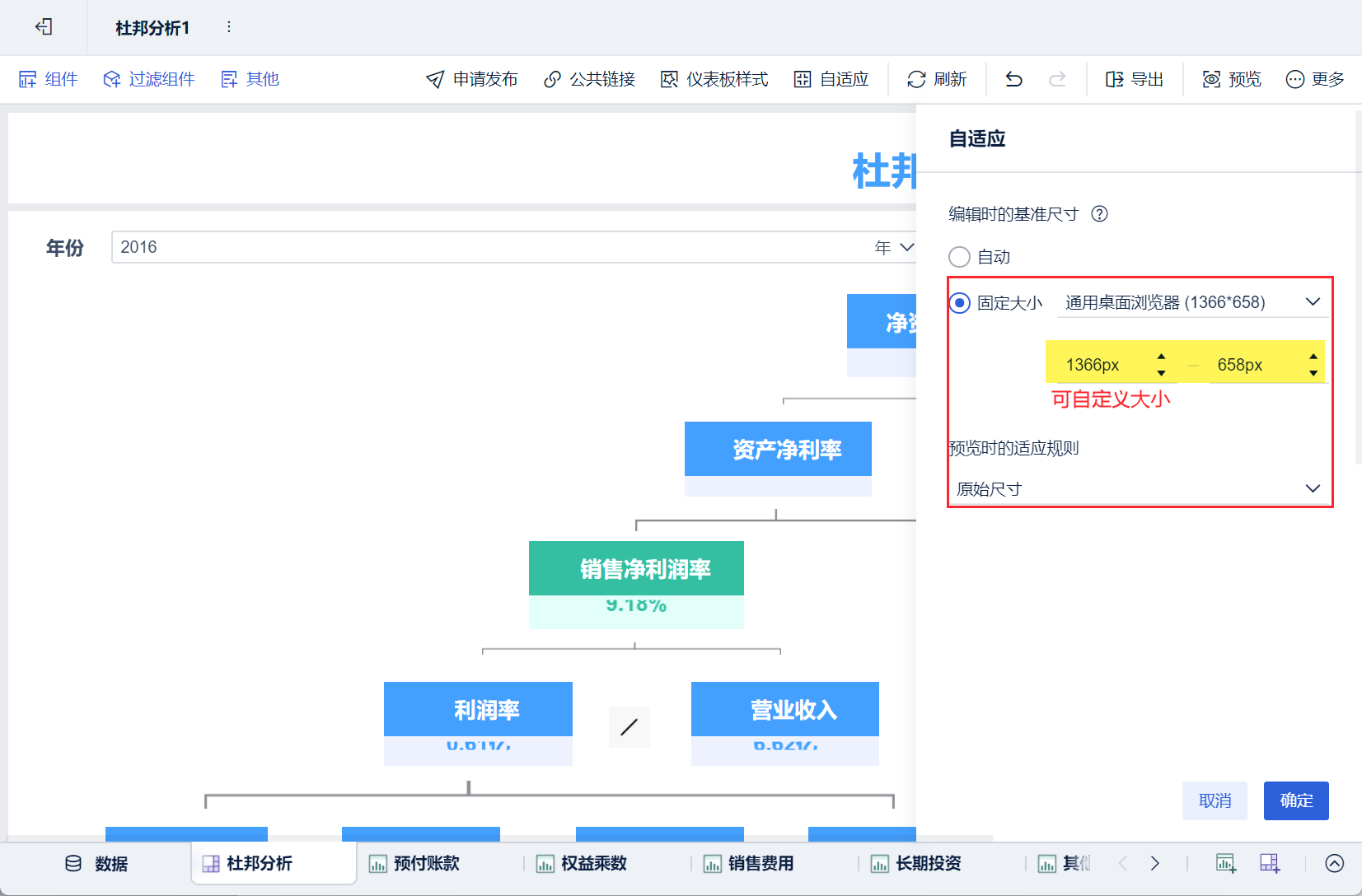Open the 年 dropdown in year filter
Image resolution: width=1362 pixels, height=896 pixels.
[894, 247]
